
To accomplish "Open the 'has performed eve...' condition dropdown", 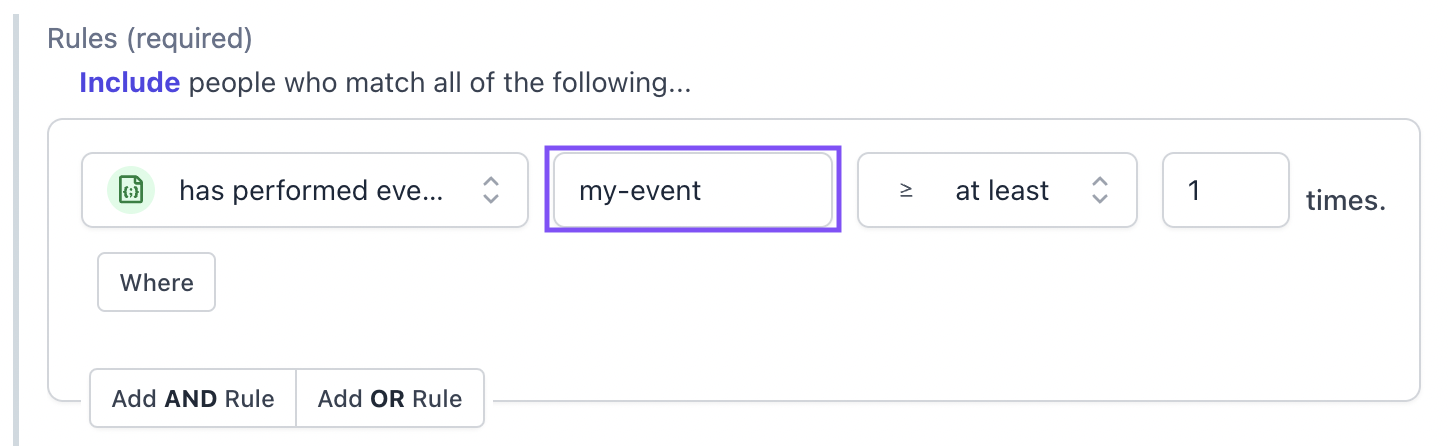I will (305, 190).
